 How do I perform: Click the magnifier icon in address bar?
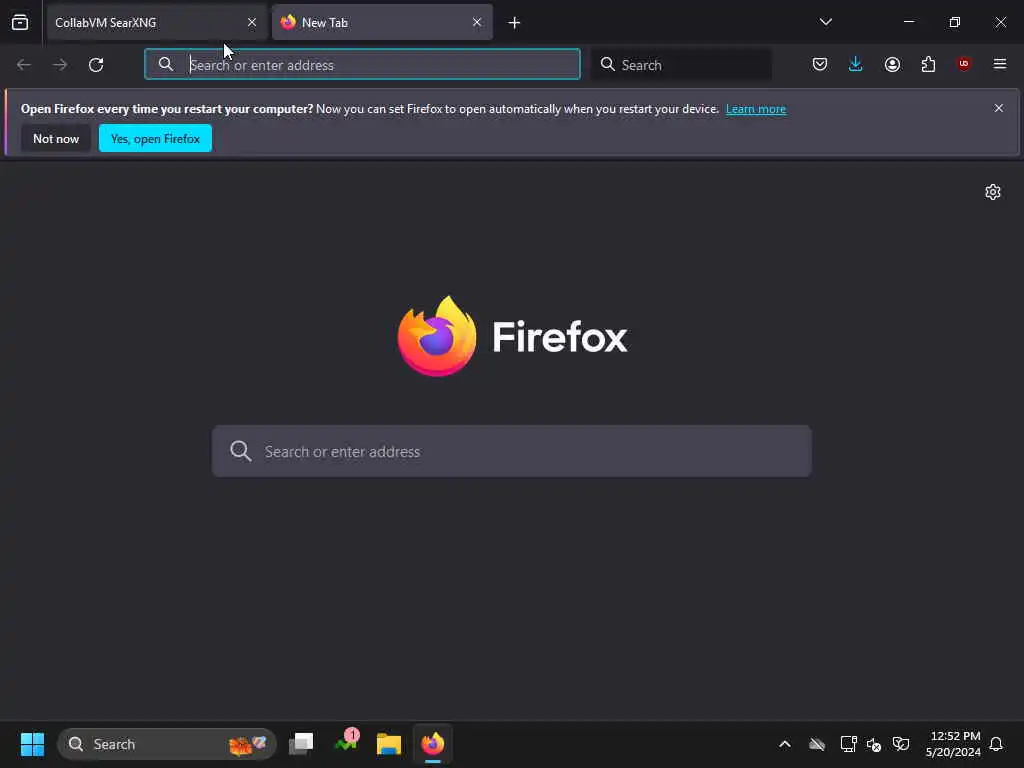[166, 64]
